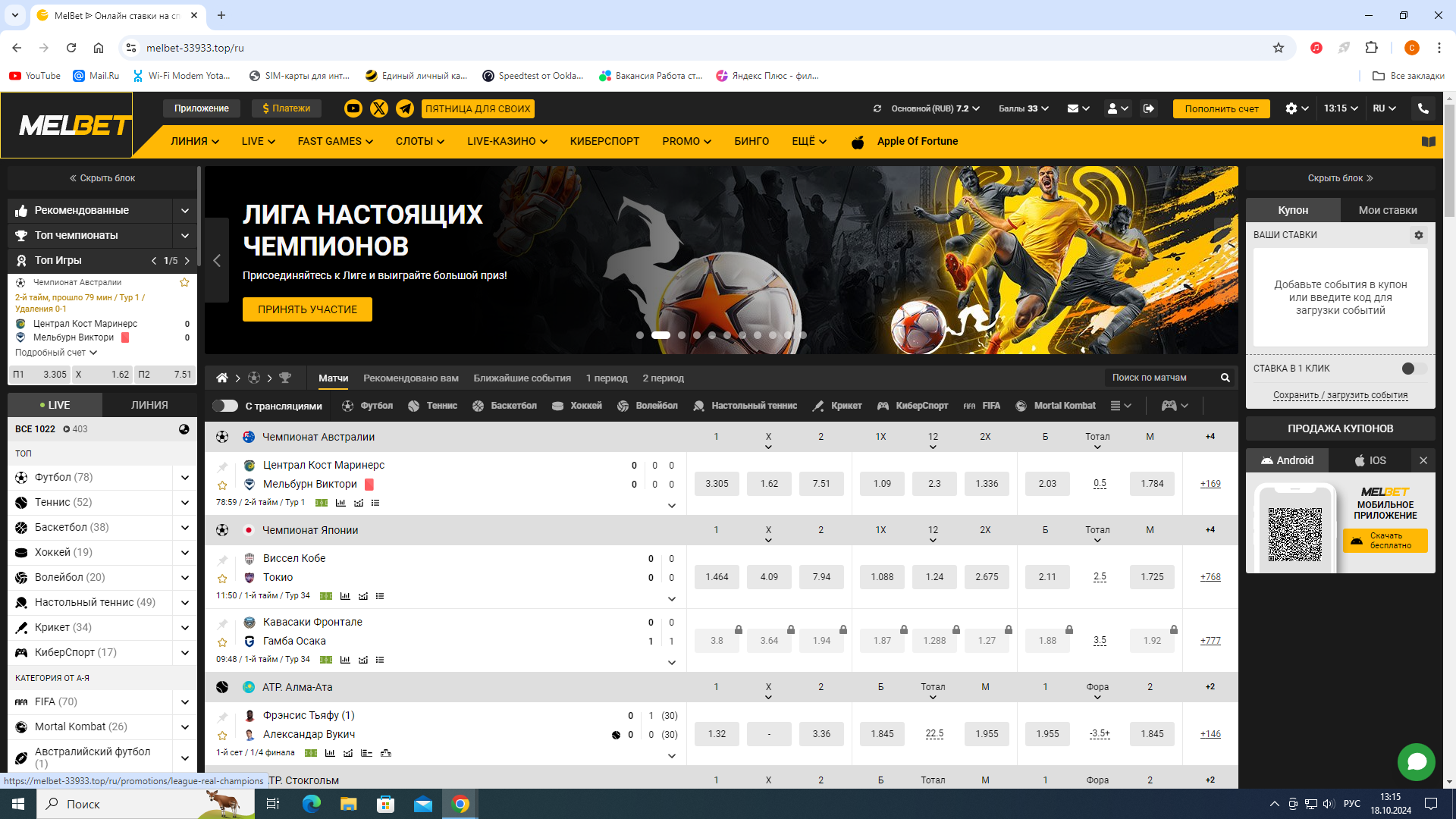
Task: Toggle the С трансляциями switch
Action: point(225,406)
